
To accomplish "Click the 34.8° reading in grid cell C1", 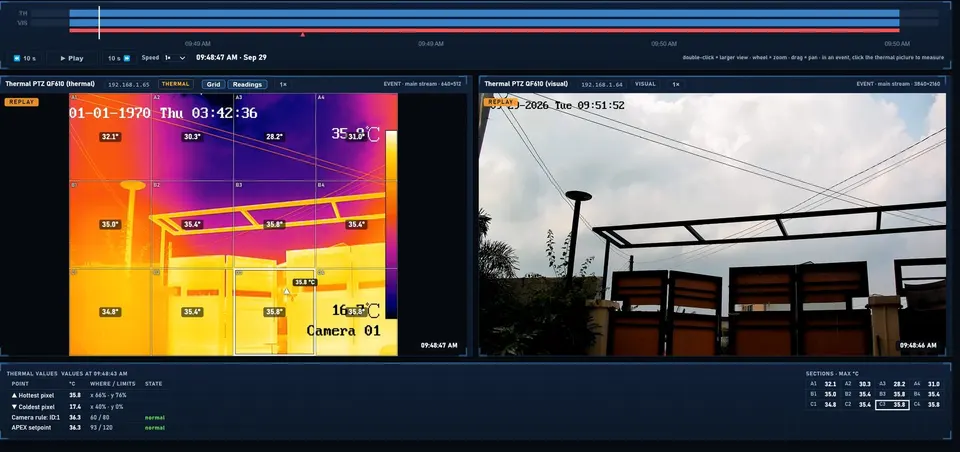I will (x=110, y=312).
